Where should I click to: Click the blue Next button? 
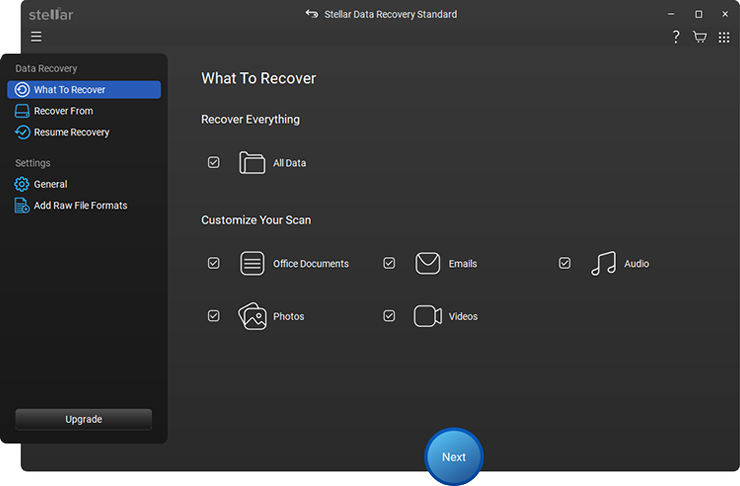pyautogui.click(x=454, y=457)
